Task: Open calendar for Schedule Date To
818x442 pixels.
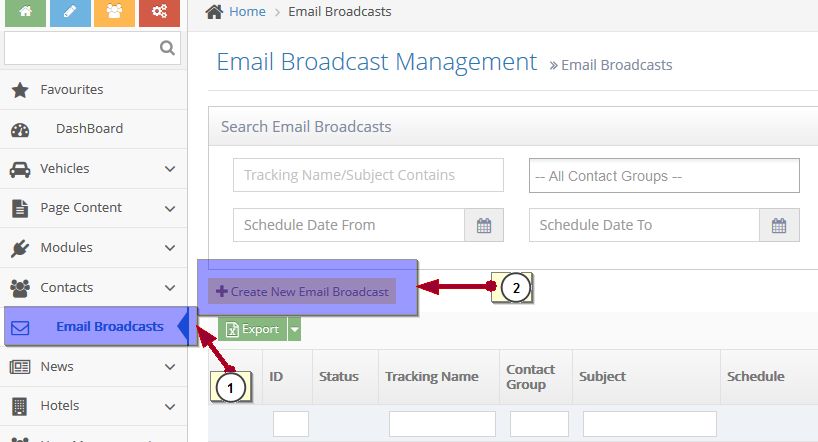Action: (x=779, y=225)
